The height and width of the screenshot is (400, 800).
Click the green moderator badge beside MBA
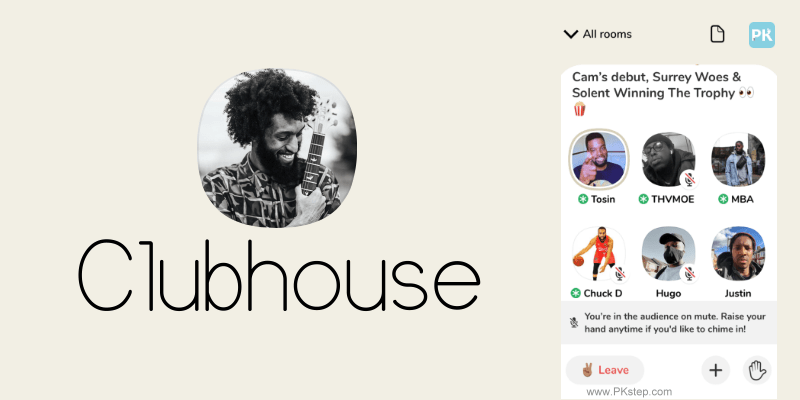pos(723,199)
